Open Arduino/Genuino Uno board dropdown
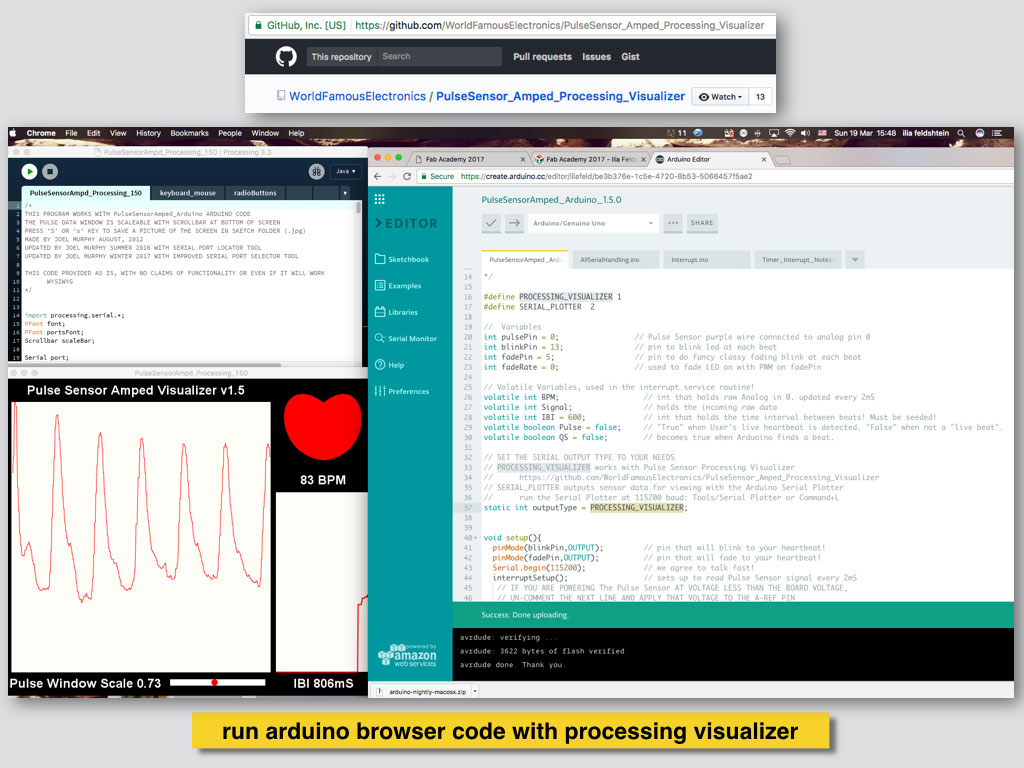The height and width of the screenshot is (768, 1024). point(592,223)
